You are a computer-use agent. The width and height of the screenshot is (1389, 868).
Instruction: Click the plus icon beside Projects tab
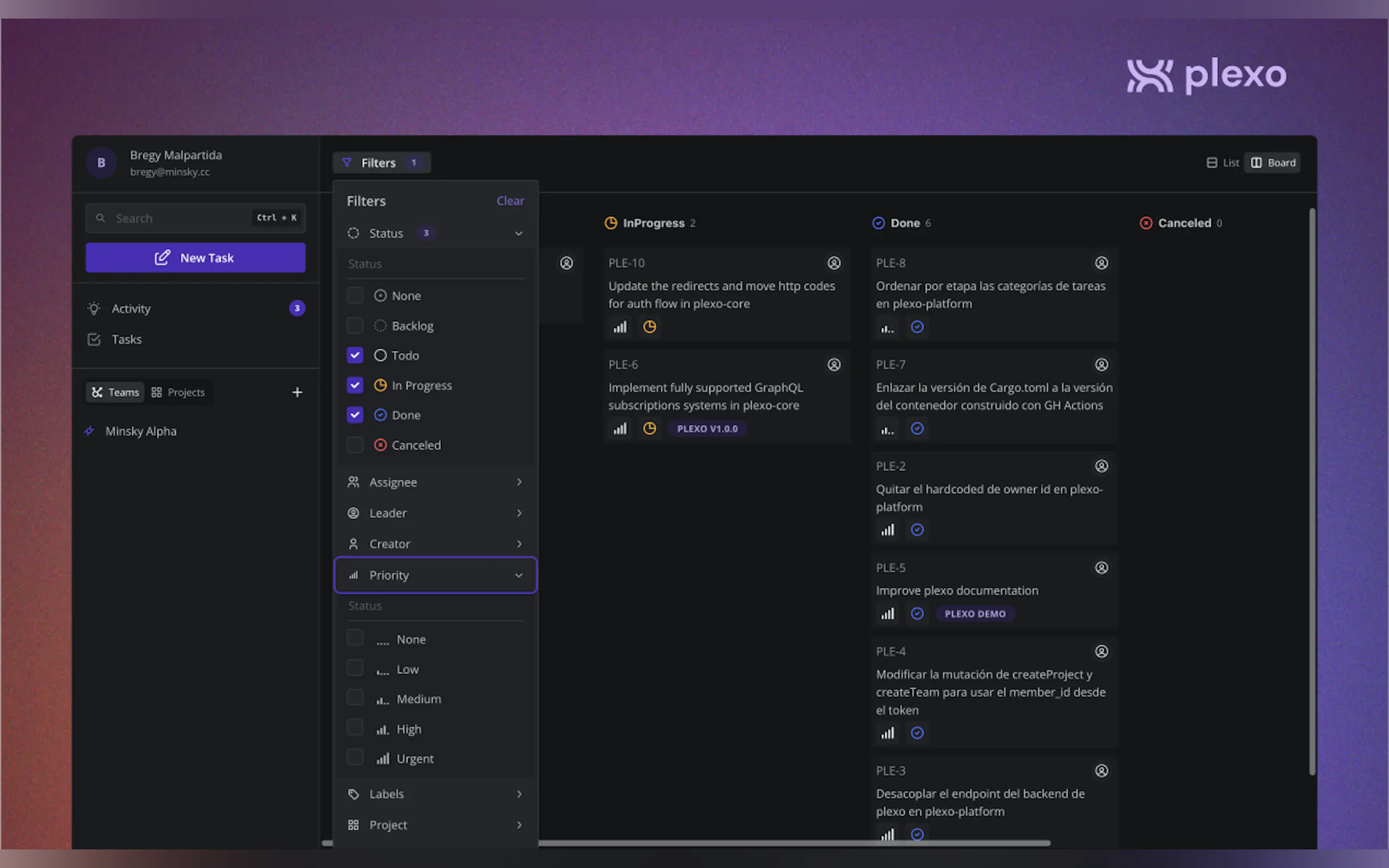click(x=297, y=392)
